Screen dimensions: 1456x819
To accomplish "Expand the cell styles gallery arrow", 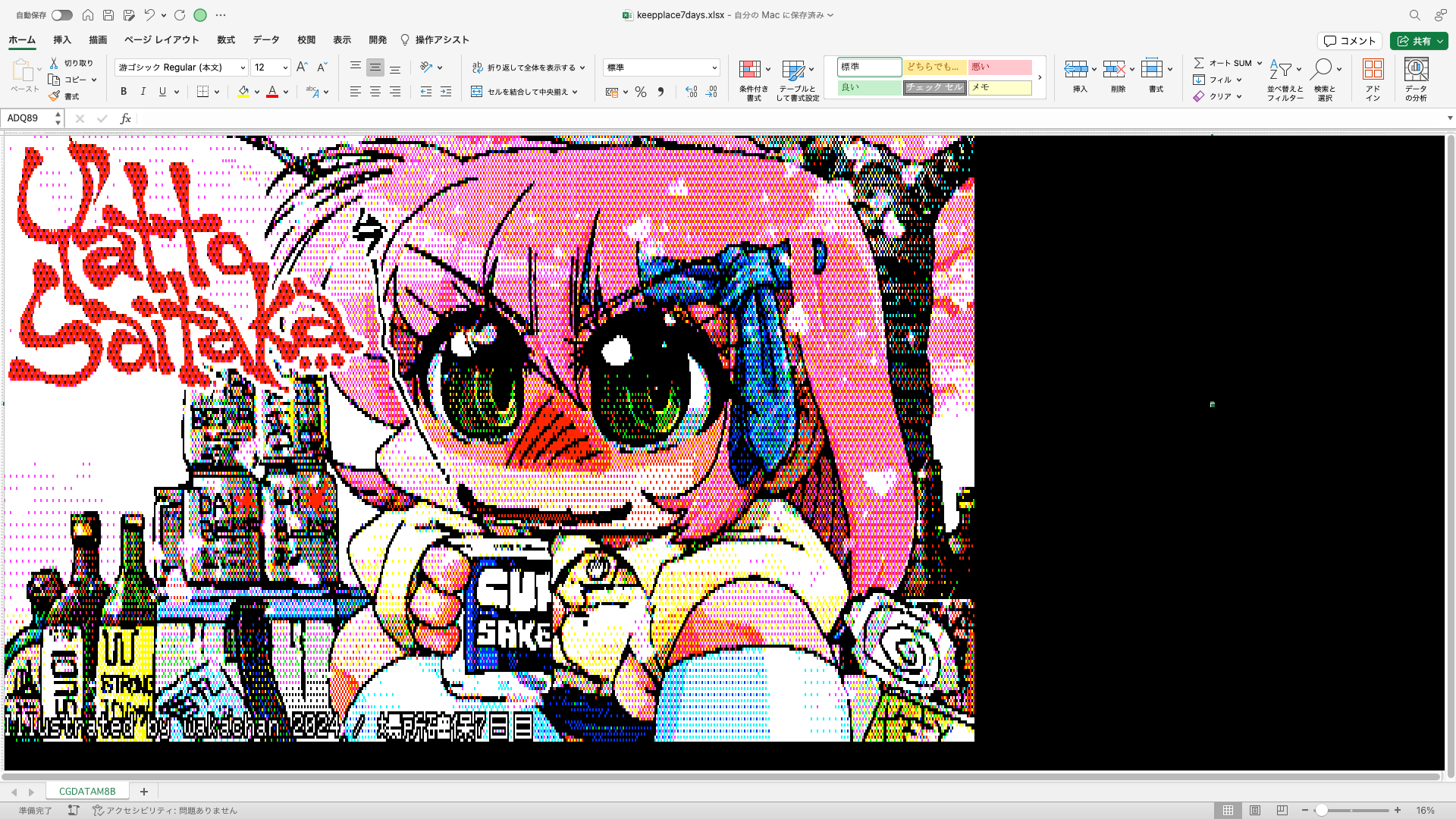I will 1040,77.
